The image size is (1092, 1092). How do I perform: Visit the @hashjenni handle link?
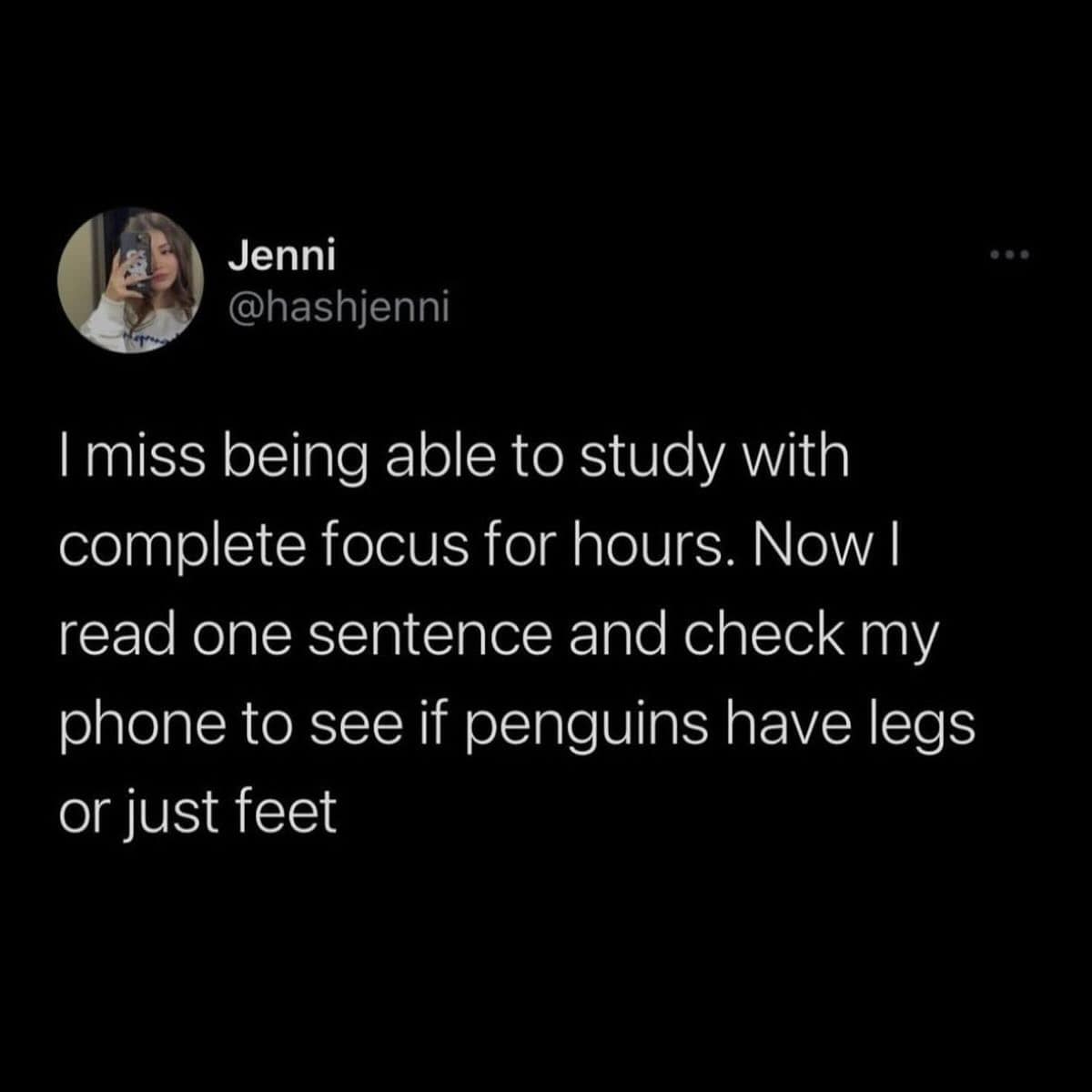click(x=339, y=308)
